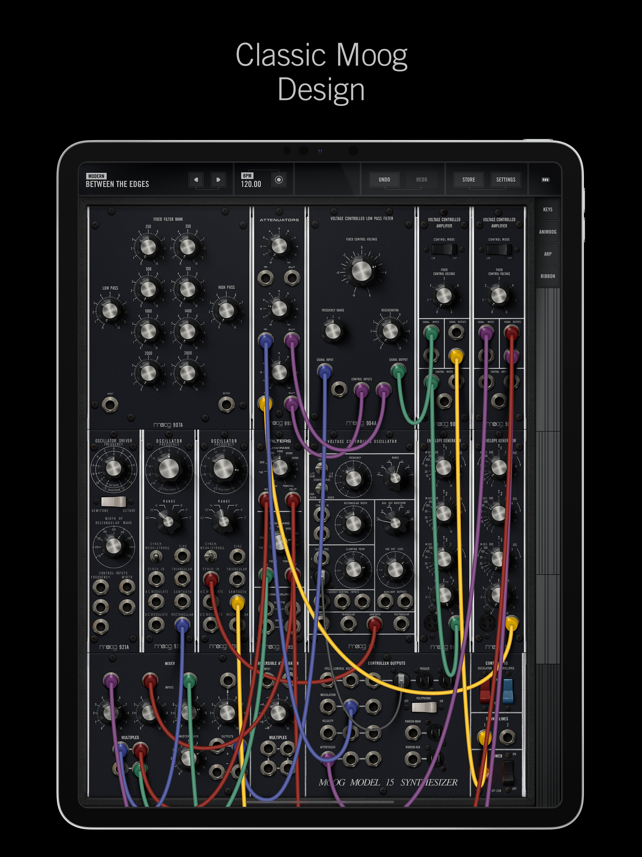The image size is (642, 857).
Task: Select the Master Gain knob on Mixer
Action: 187,758
